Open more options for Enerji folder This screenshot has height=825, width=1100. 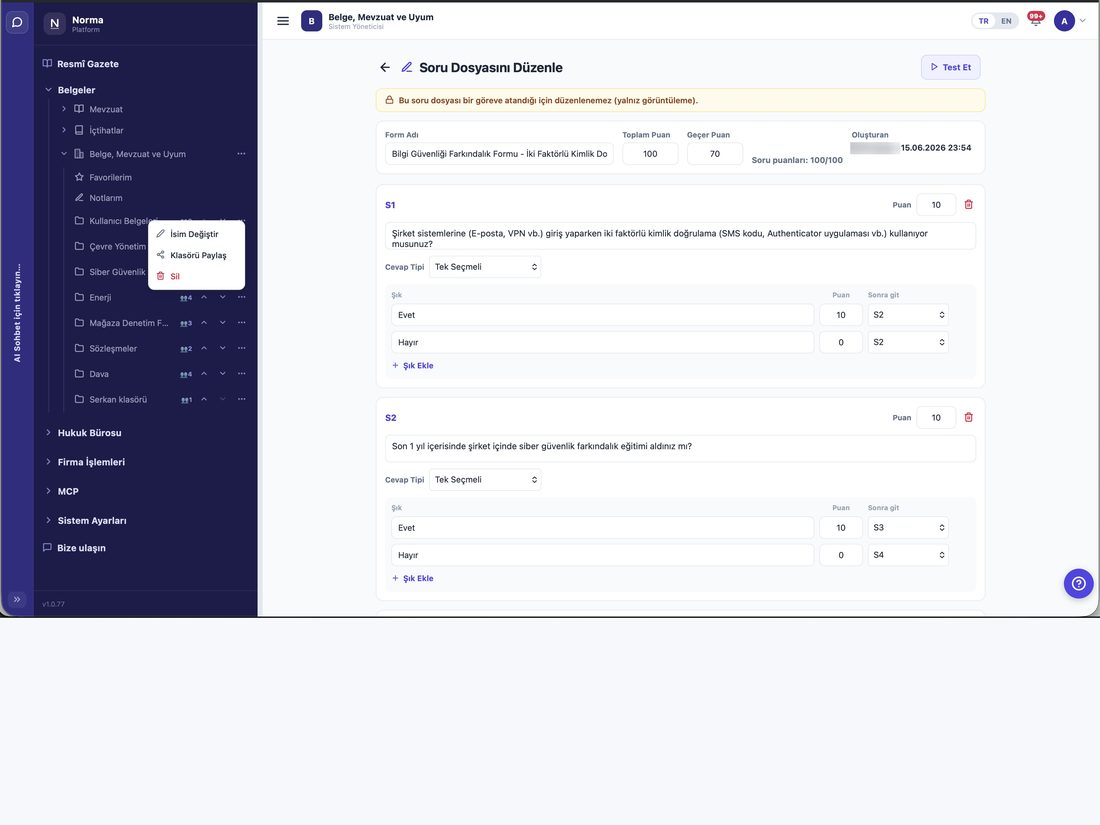241,297
